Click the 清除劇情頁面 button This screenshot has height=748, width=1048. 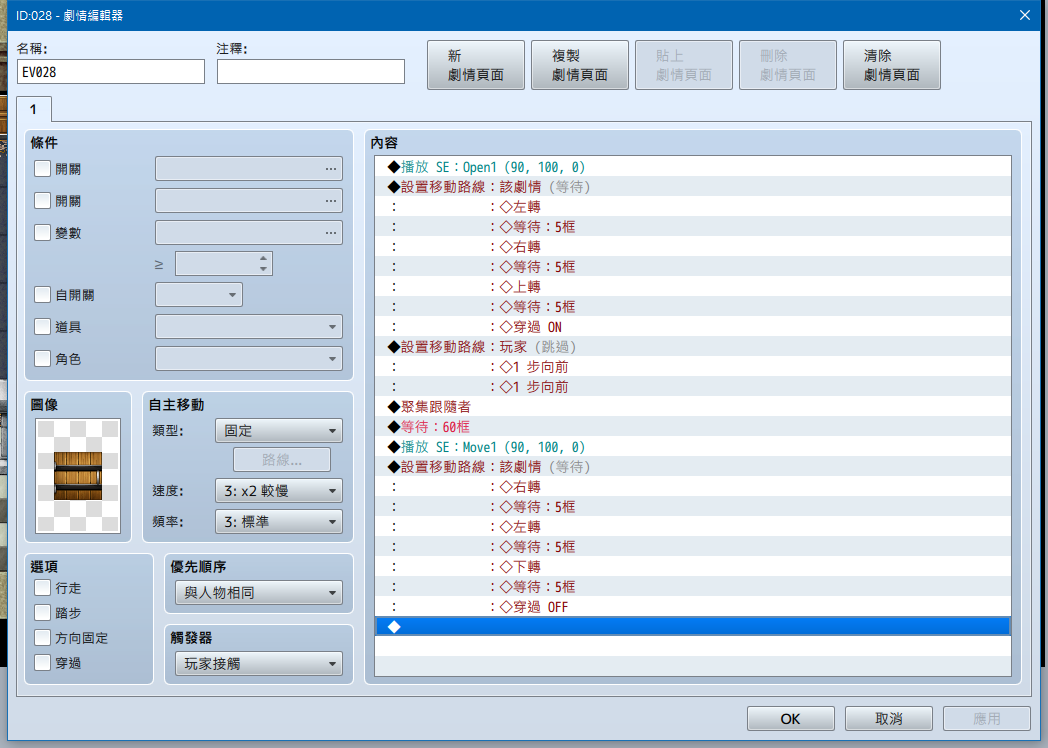(x=892, y=65)
